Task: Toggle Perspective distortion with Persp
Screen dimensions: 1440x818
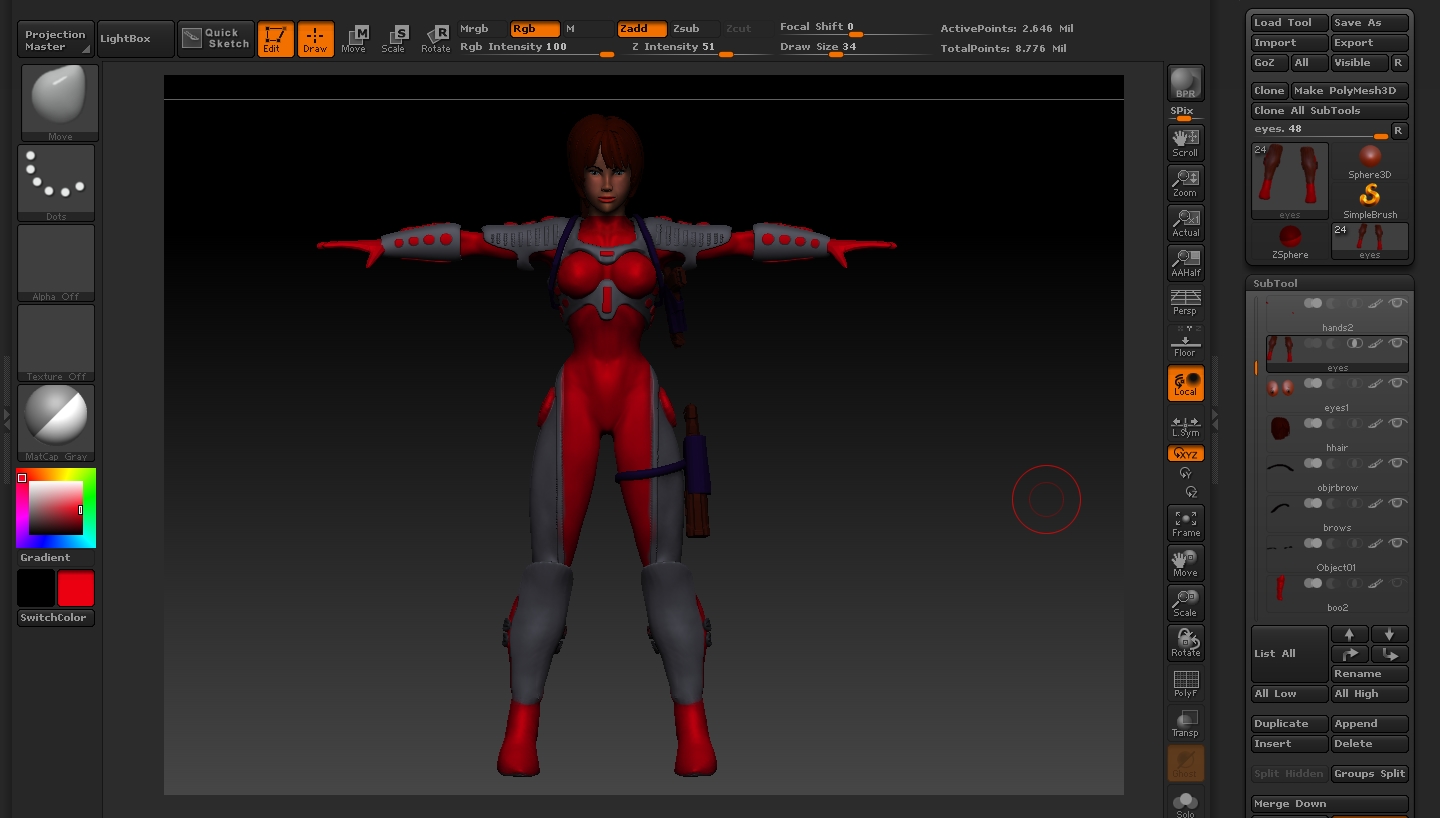Action: pyautogui.click(x=1185, y=302)
